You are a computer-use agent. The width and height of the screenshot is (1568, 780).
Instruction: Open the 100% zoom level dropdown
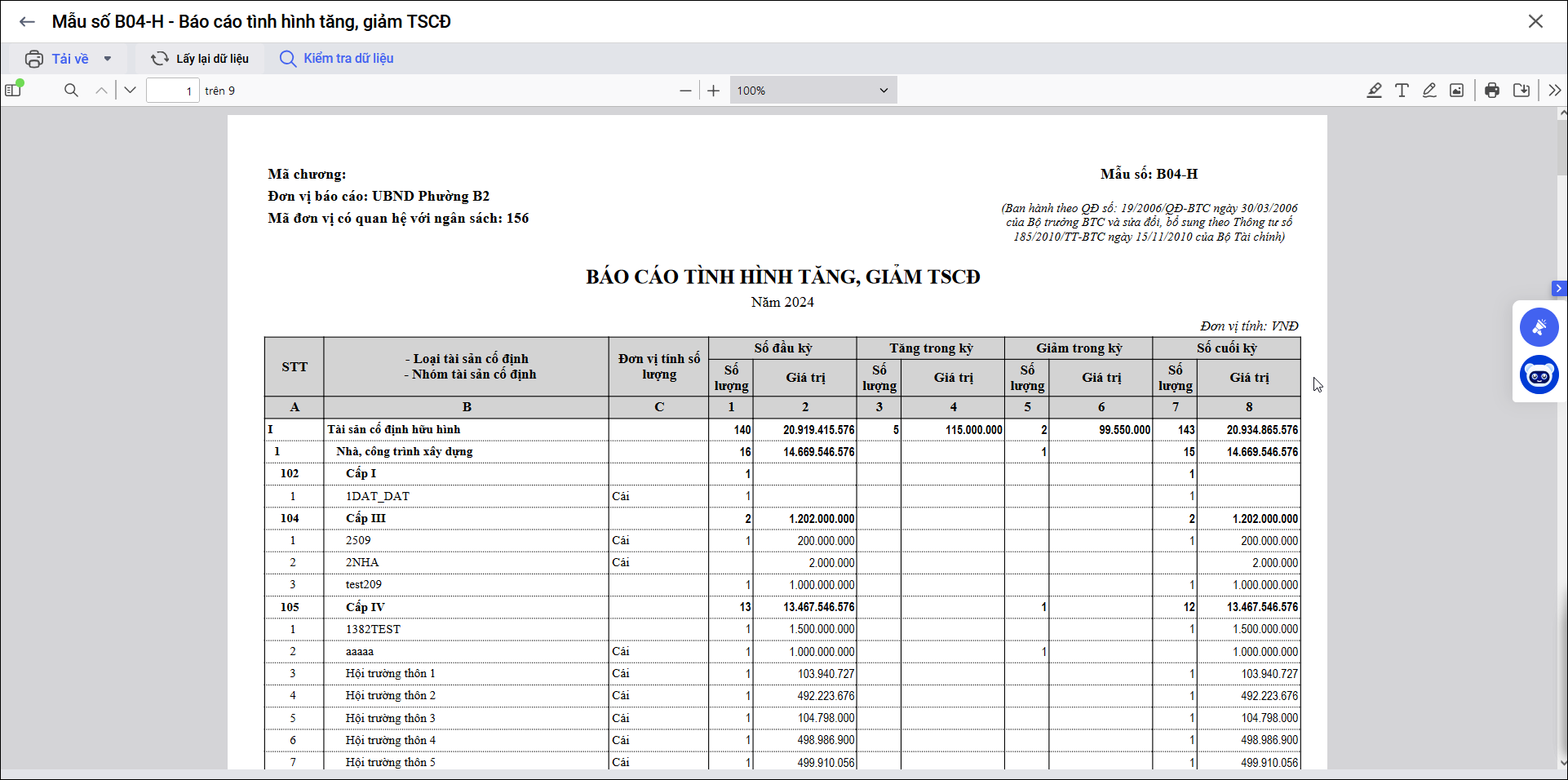pos(813,91)
